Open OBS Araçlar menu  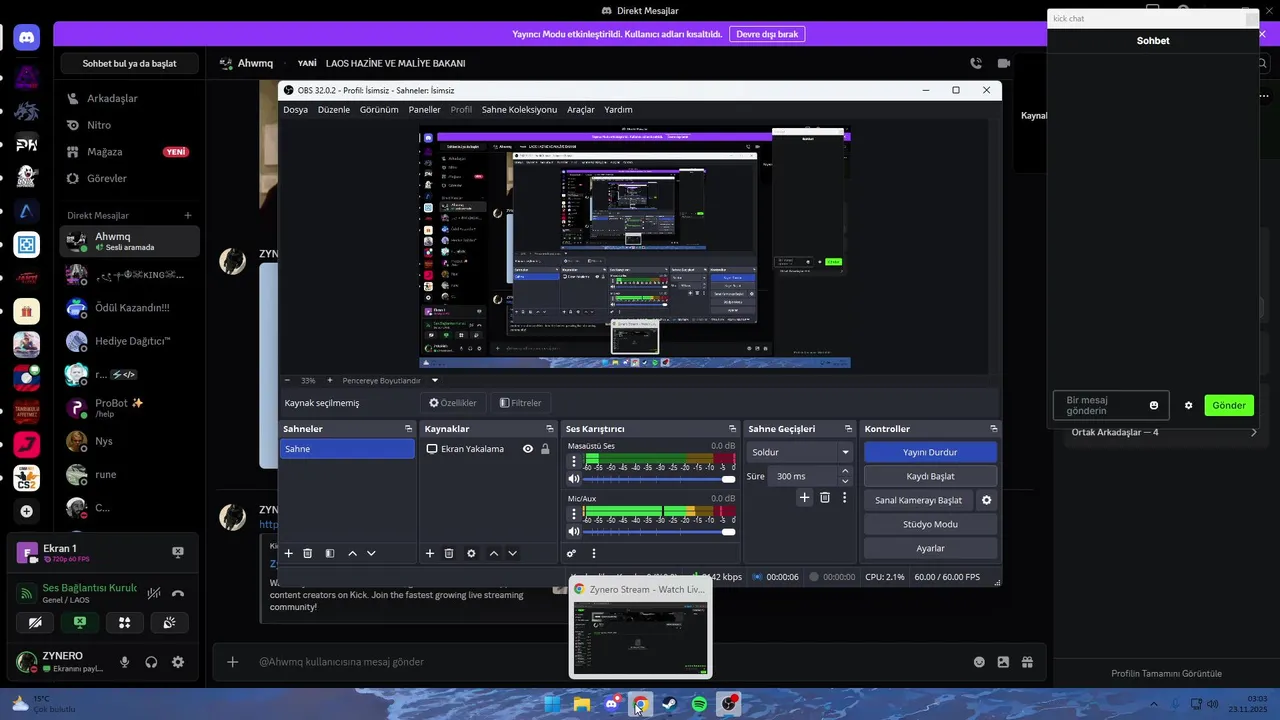coord(581,110)
